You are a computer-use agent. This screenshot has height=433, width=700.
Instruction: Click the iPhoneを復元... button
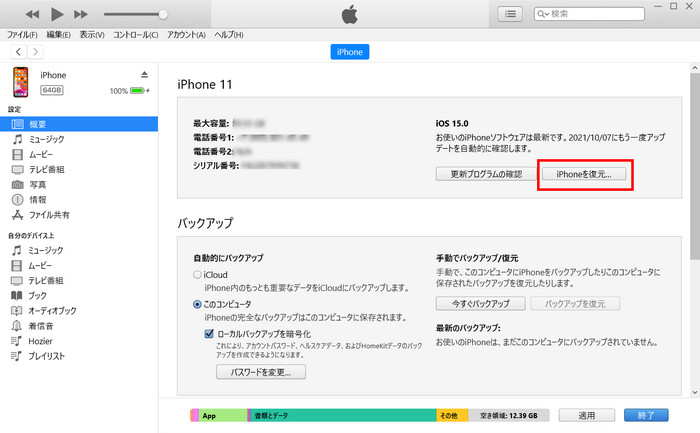(584, 174)
